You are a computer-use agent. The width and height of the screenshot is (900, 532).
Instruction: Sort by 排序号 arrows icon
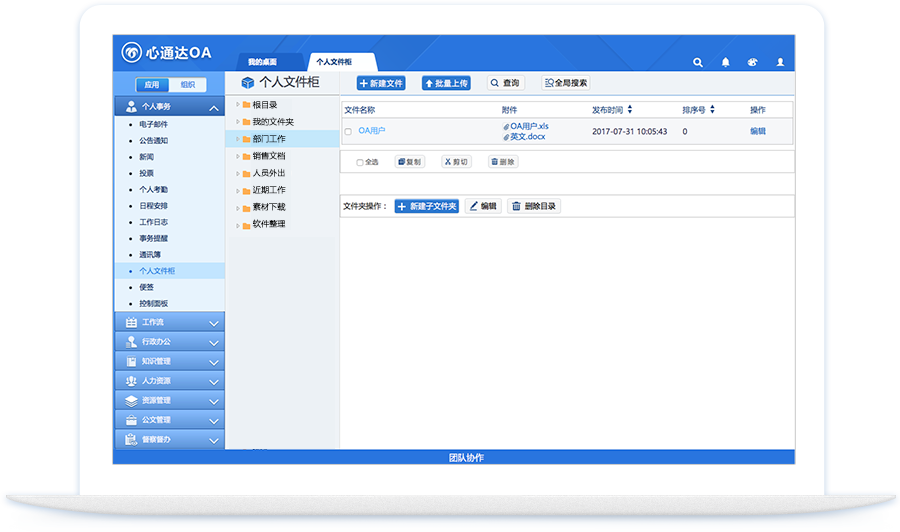(712, 110)
